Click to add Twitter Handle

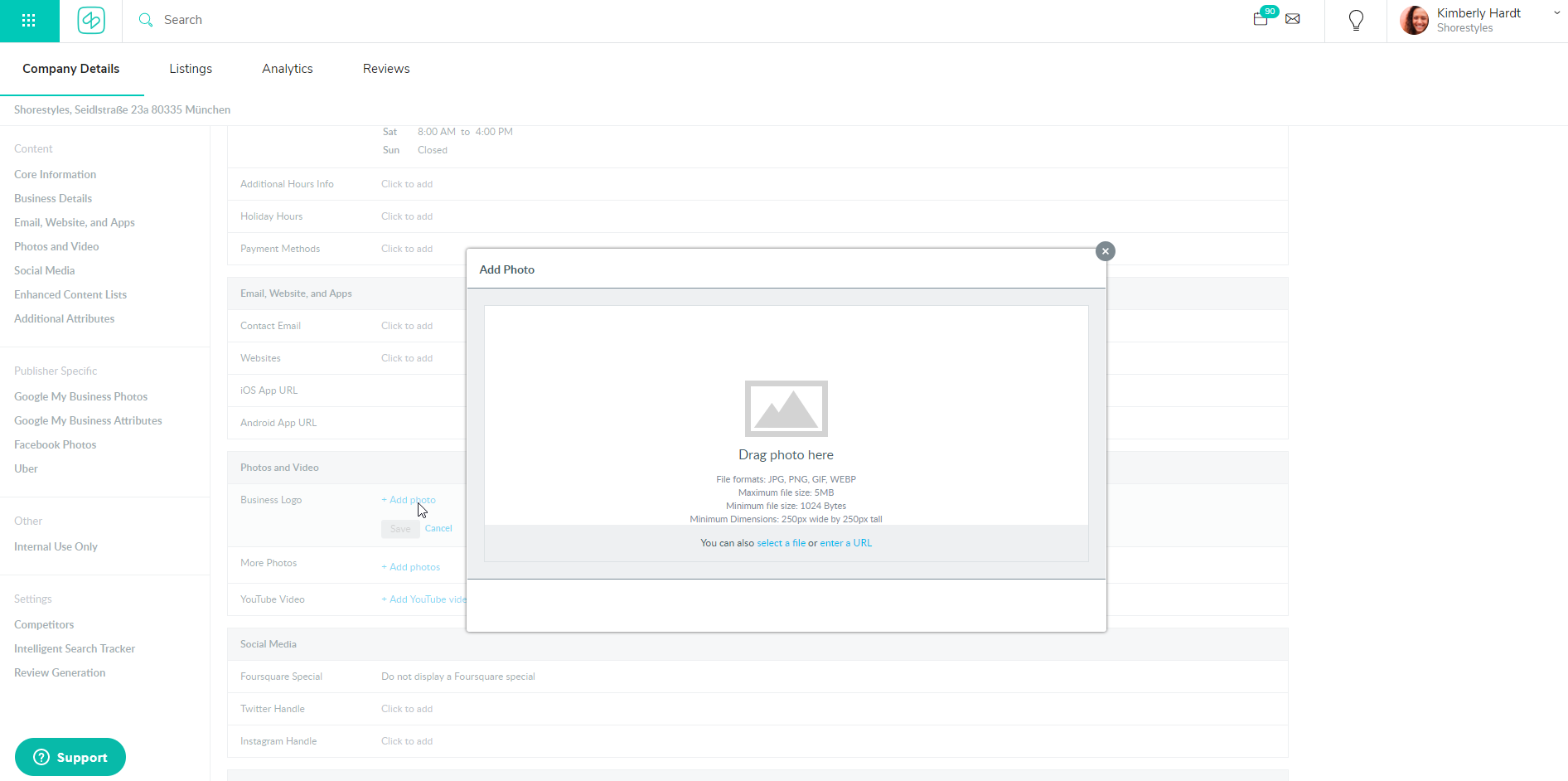(x=407, y=709)
